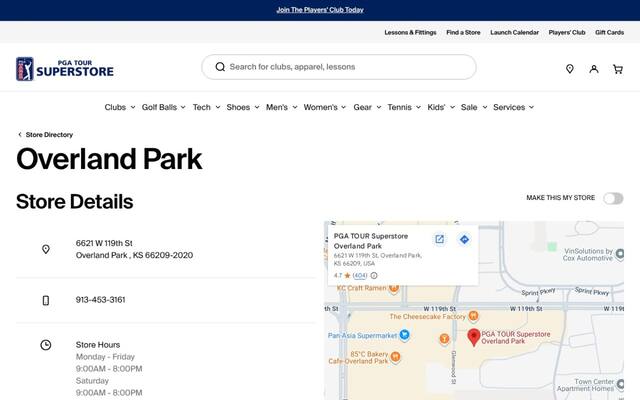Image resolution: width=640 pixels, height=400 pixels.
Task: Go to Lessons & Fittings
Action: point(410,32)
